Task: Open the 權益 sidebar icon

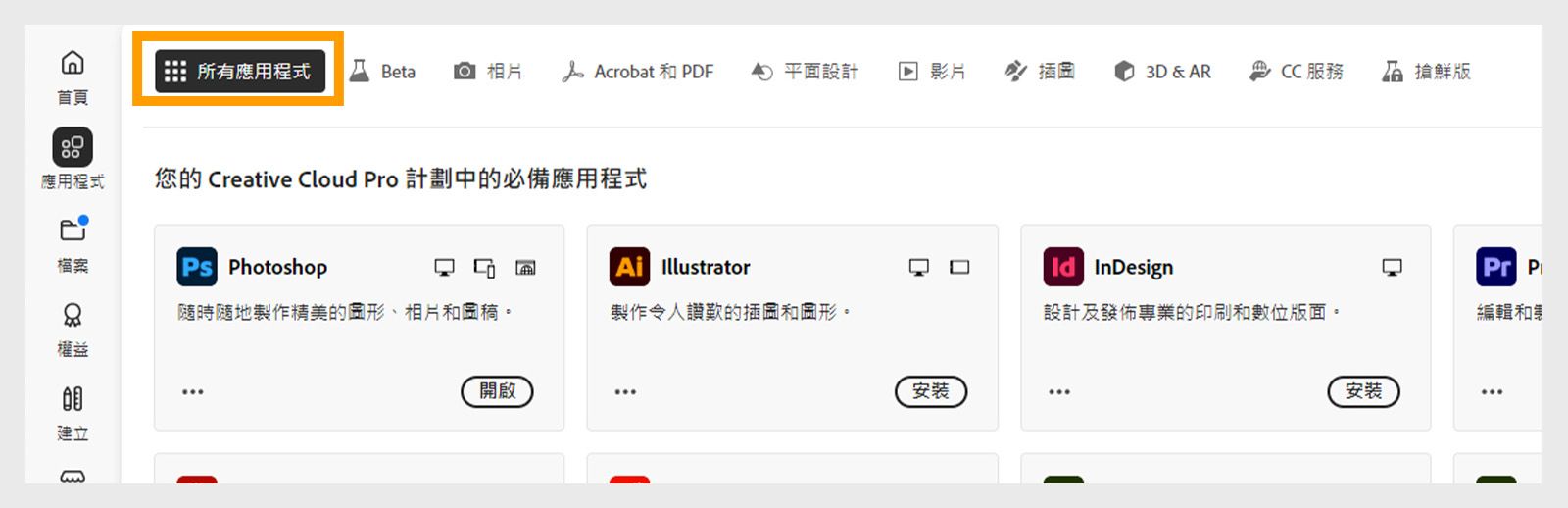Action: tap(73, 315)
